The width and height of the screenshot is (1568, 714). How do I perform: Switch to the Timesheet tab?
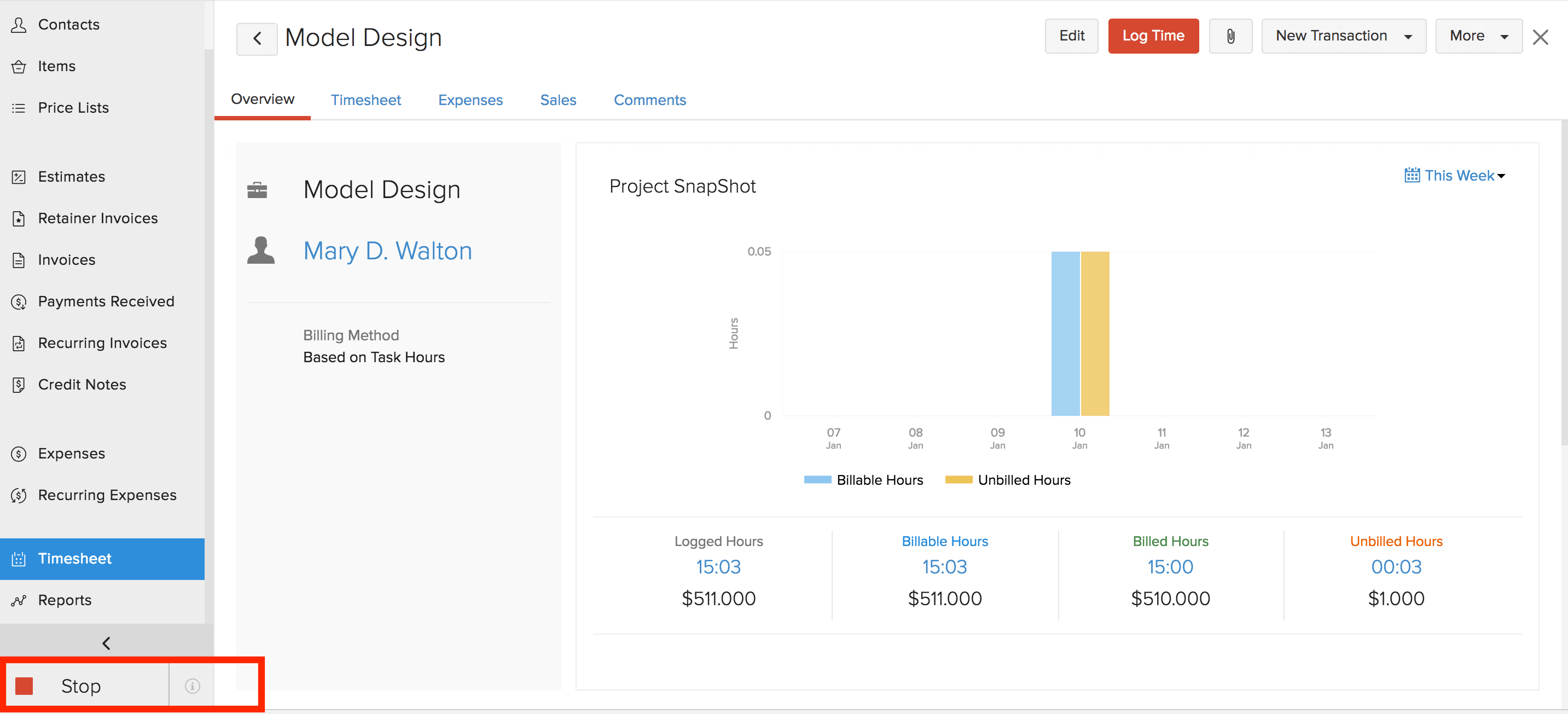[365, 101]
